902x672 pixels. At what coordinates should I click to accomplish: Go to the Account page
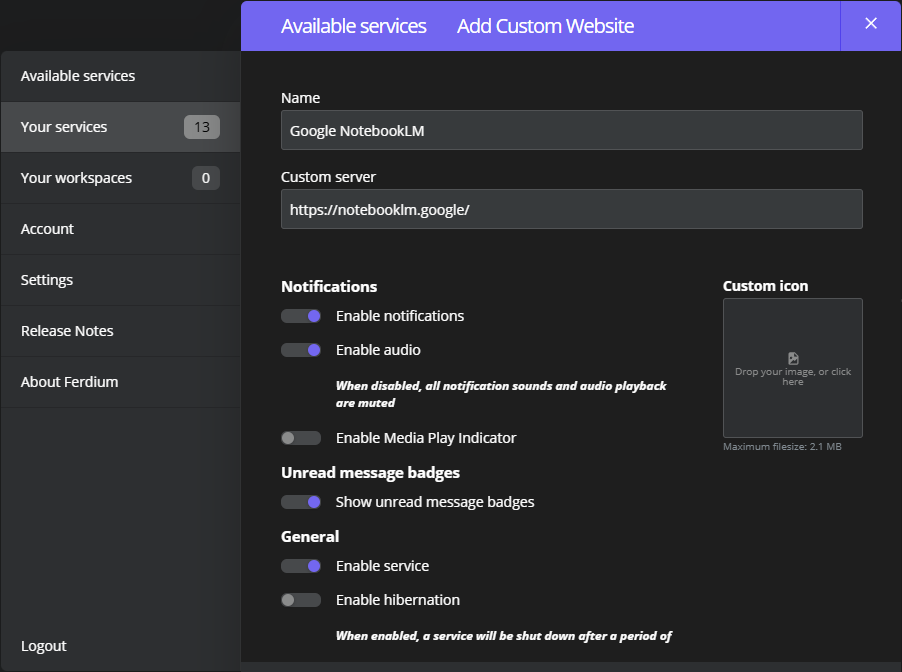47,229
